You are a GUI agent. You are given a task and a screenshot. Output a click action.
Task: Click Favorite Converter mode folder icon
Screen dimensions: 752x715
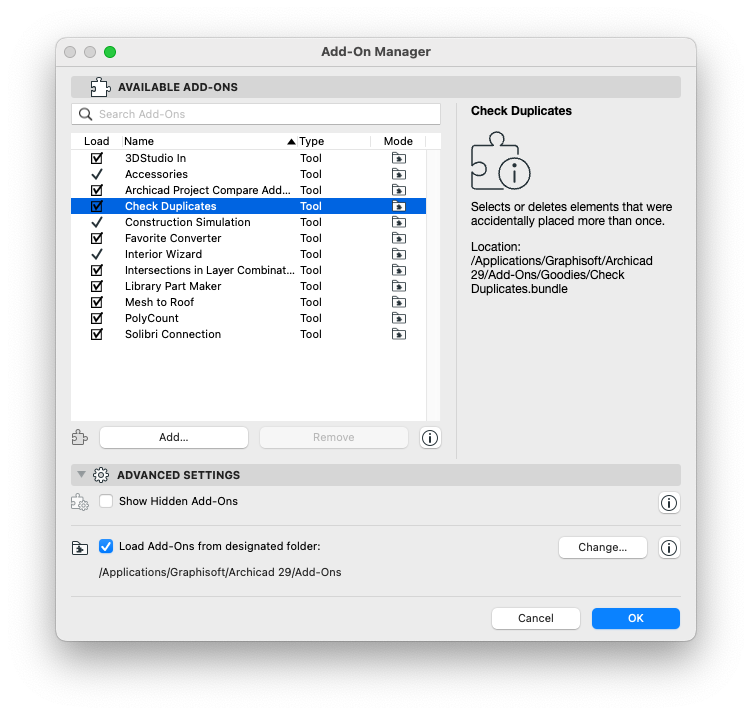399,238
